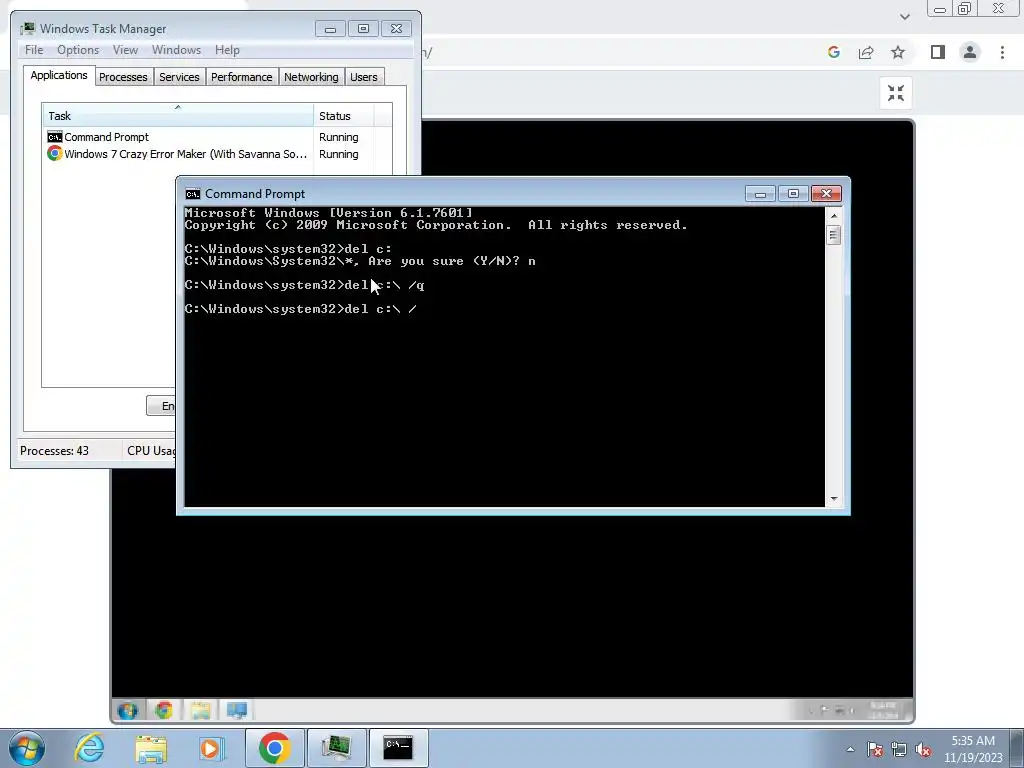Expand Chrome tab search chevron
Image resolution: width=1024 pixels, height=768 pixels.
pyautogui.click(x=904, y=17)
